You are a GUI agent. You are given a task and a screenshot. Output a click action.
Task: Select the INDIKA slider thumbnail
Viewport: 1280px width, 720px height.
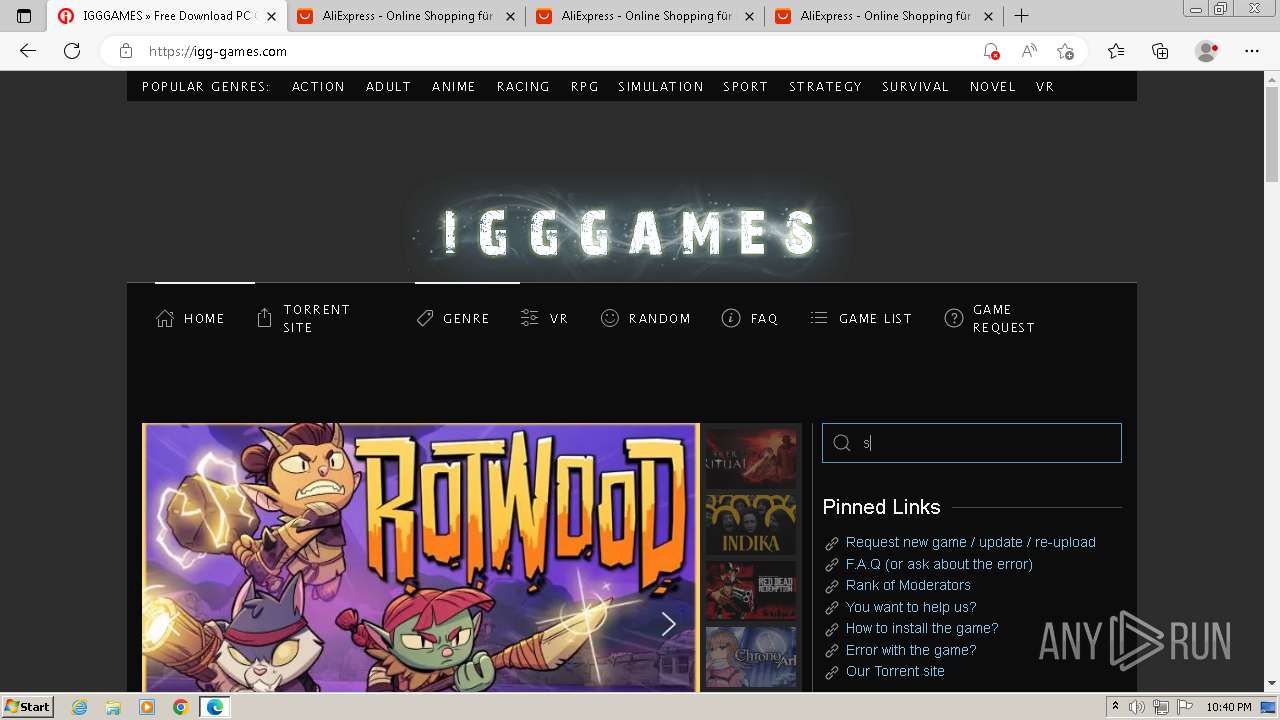click(x=751, y=525)
